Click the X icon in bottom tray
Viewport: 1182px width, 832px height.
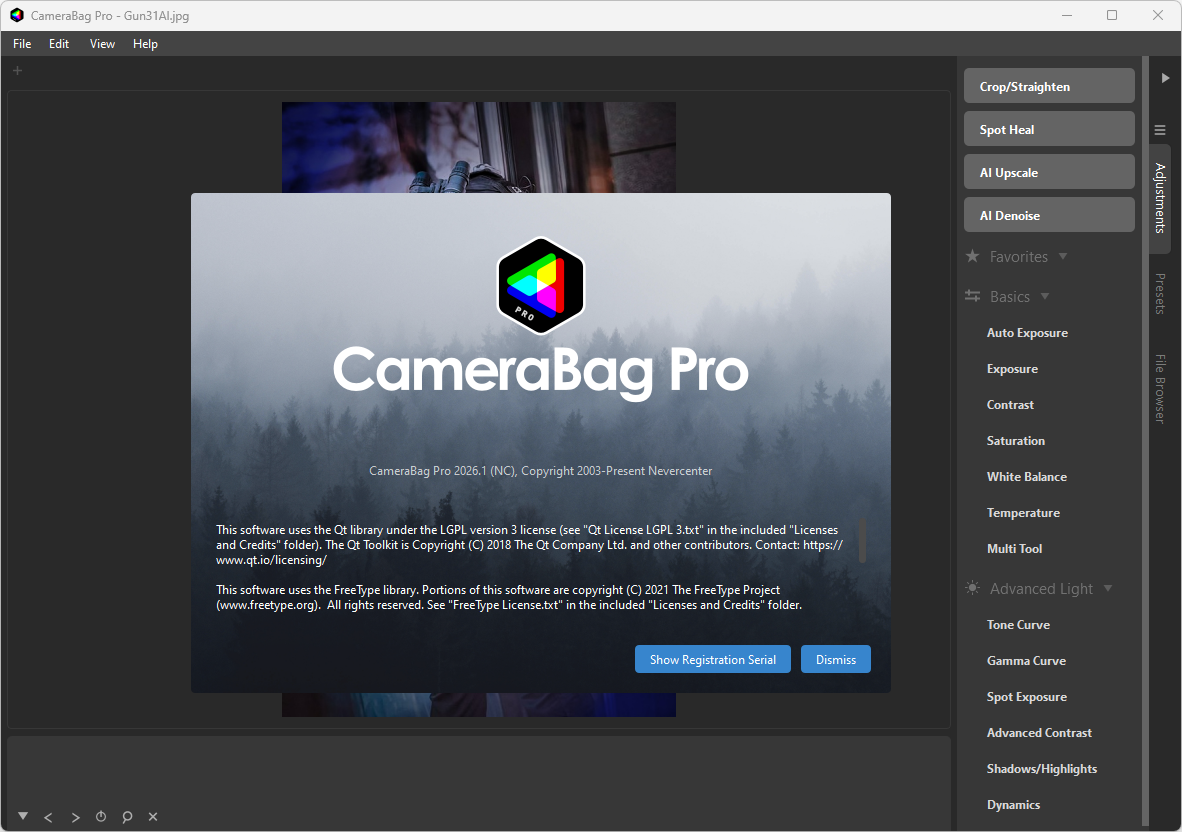pyautogui.click(x=153, y=816)
